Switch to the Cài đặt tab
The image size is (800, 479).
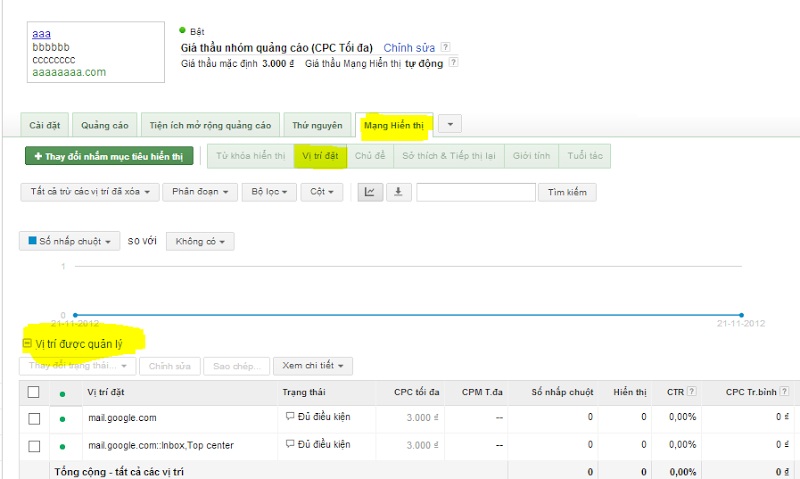click(x=44, y=125)
